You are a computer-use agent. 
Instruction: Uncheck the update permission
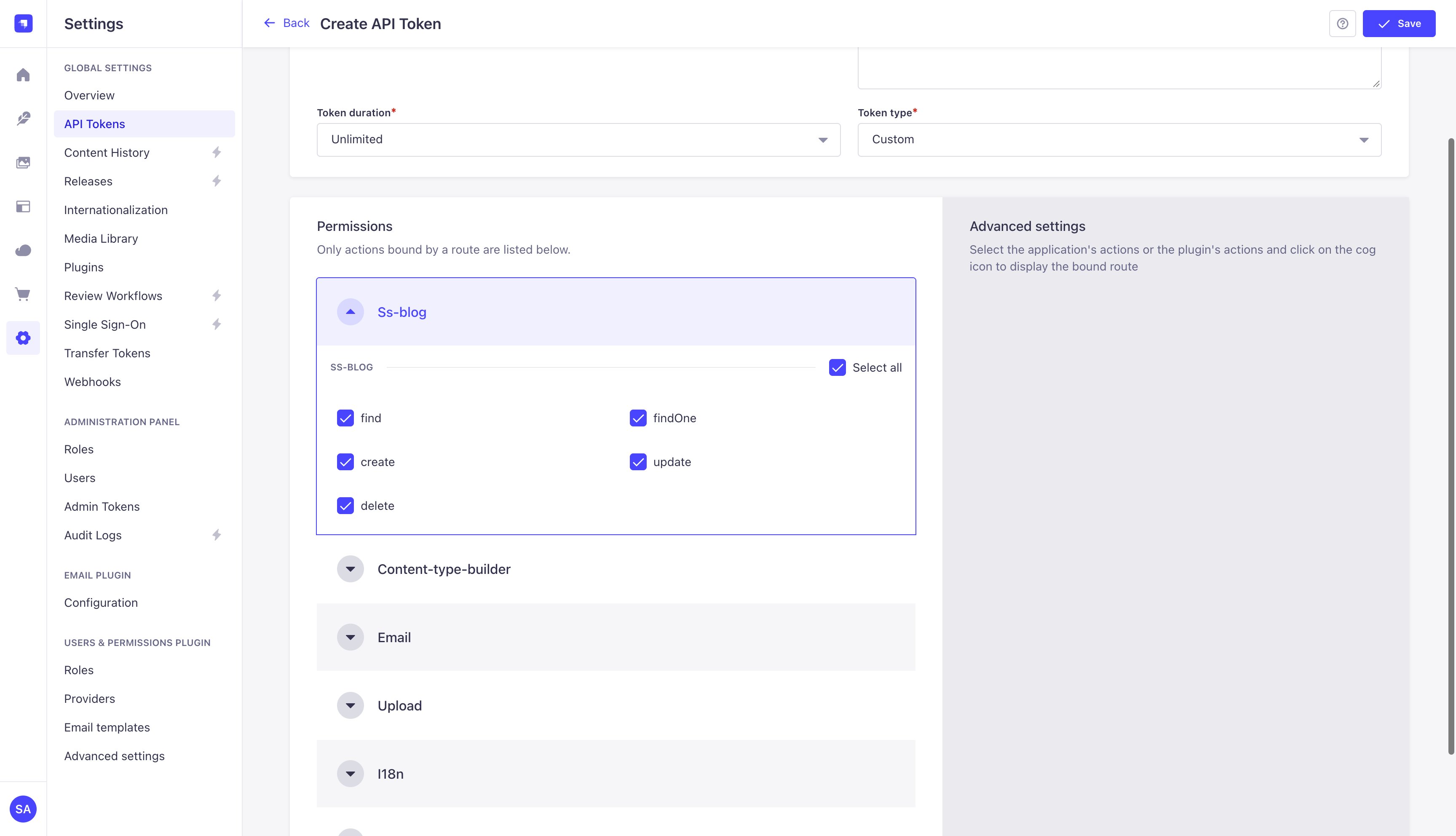point(638,462)
